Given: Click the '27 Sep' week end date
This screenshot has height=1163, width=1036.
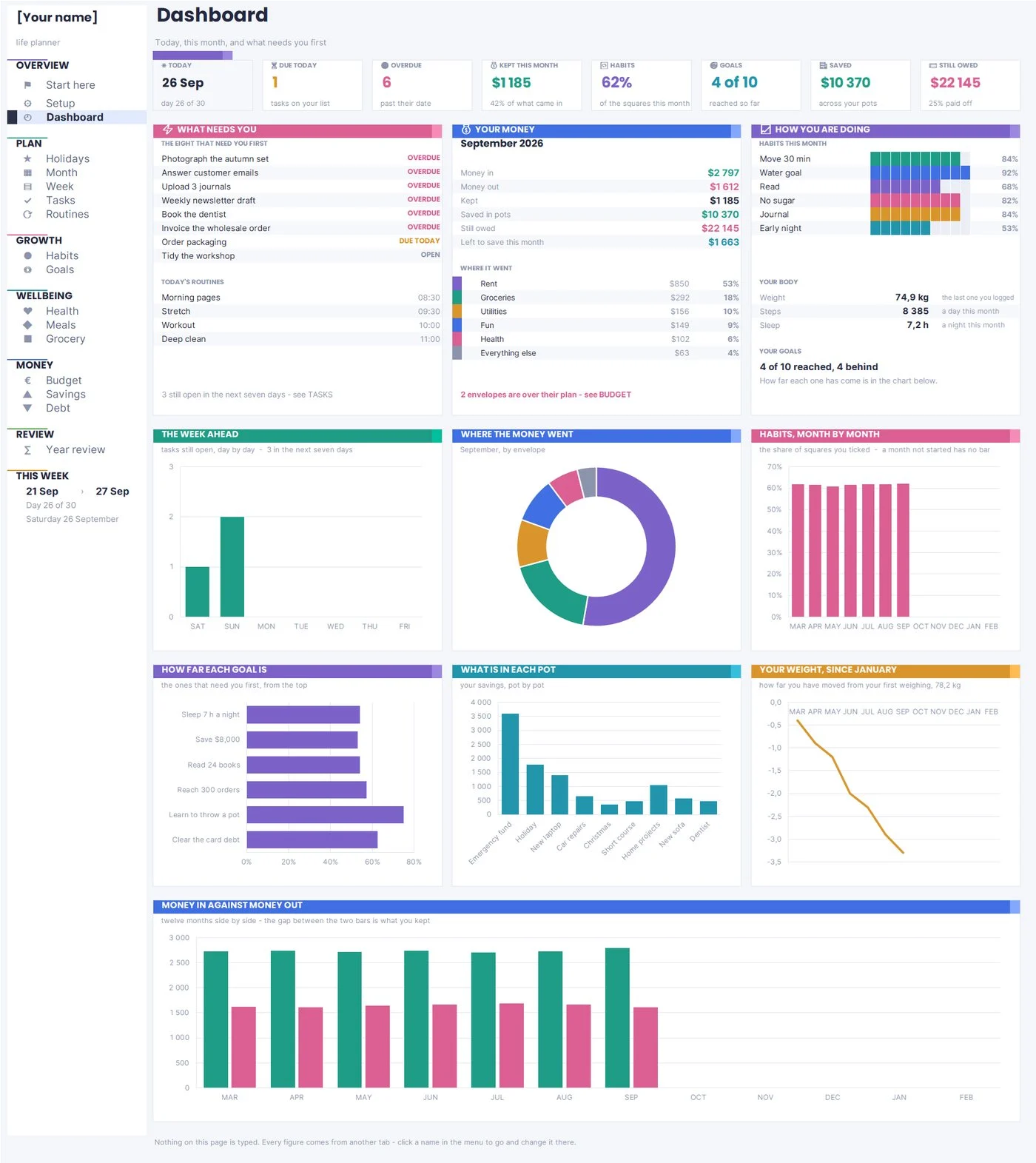Looking at the screenshot, I should click(112, 492).
